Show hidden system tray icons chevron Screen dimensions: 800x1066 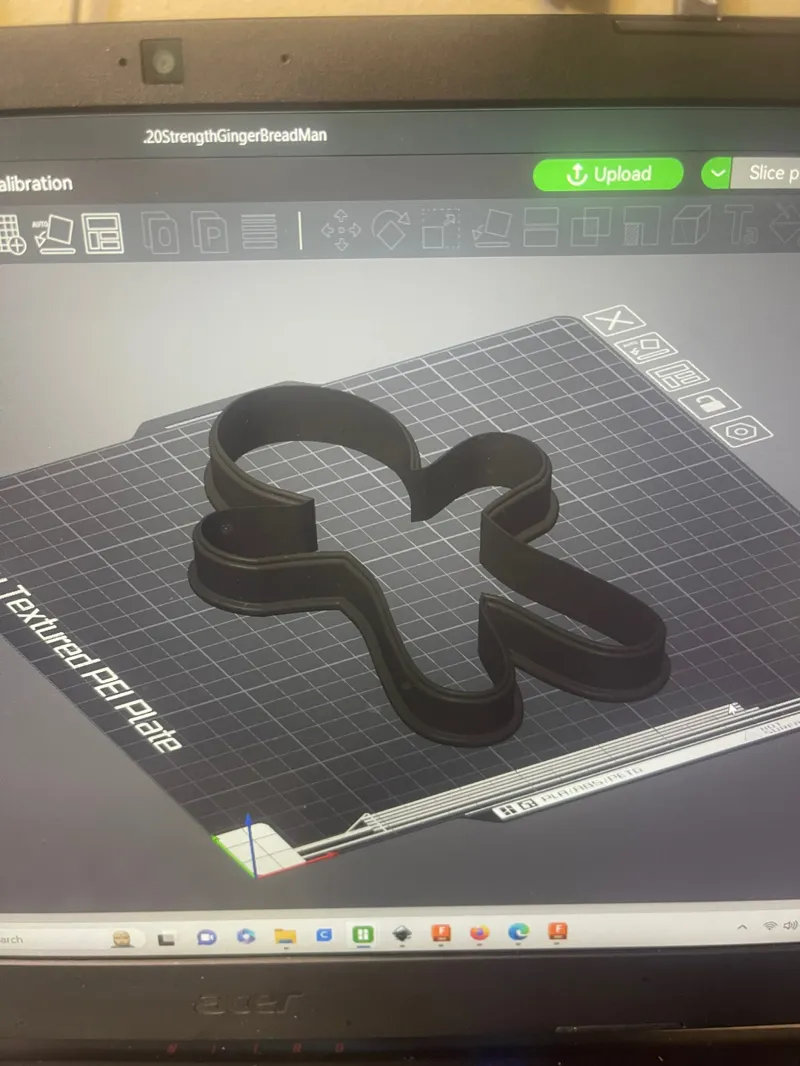pyautogui.click(x=742, y=927)
